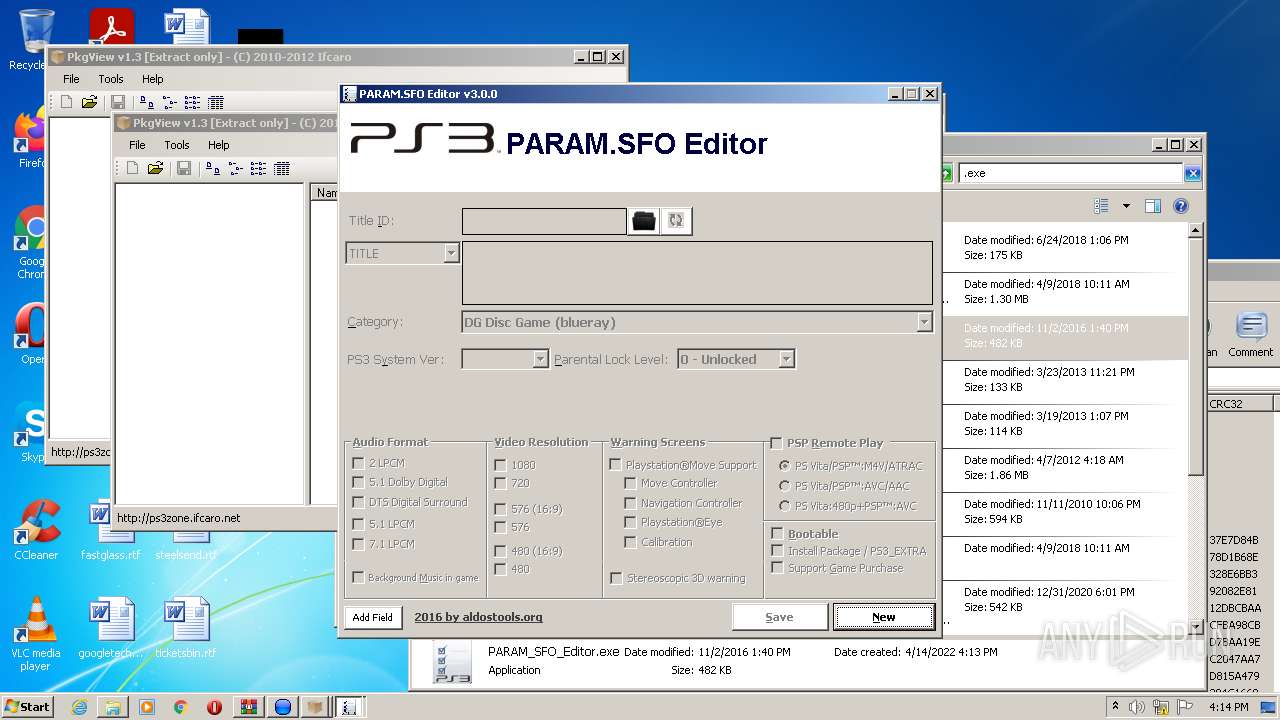Open the PS3 System Ver dropdown
The height and width of the screenshot is (720, 1280).
540,359
